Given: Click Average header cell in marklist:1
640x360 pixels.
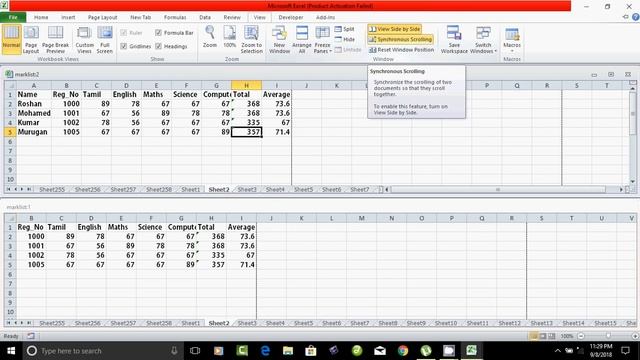Looking at the screenshot, I should 241,227.
